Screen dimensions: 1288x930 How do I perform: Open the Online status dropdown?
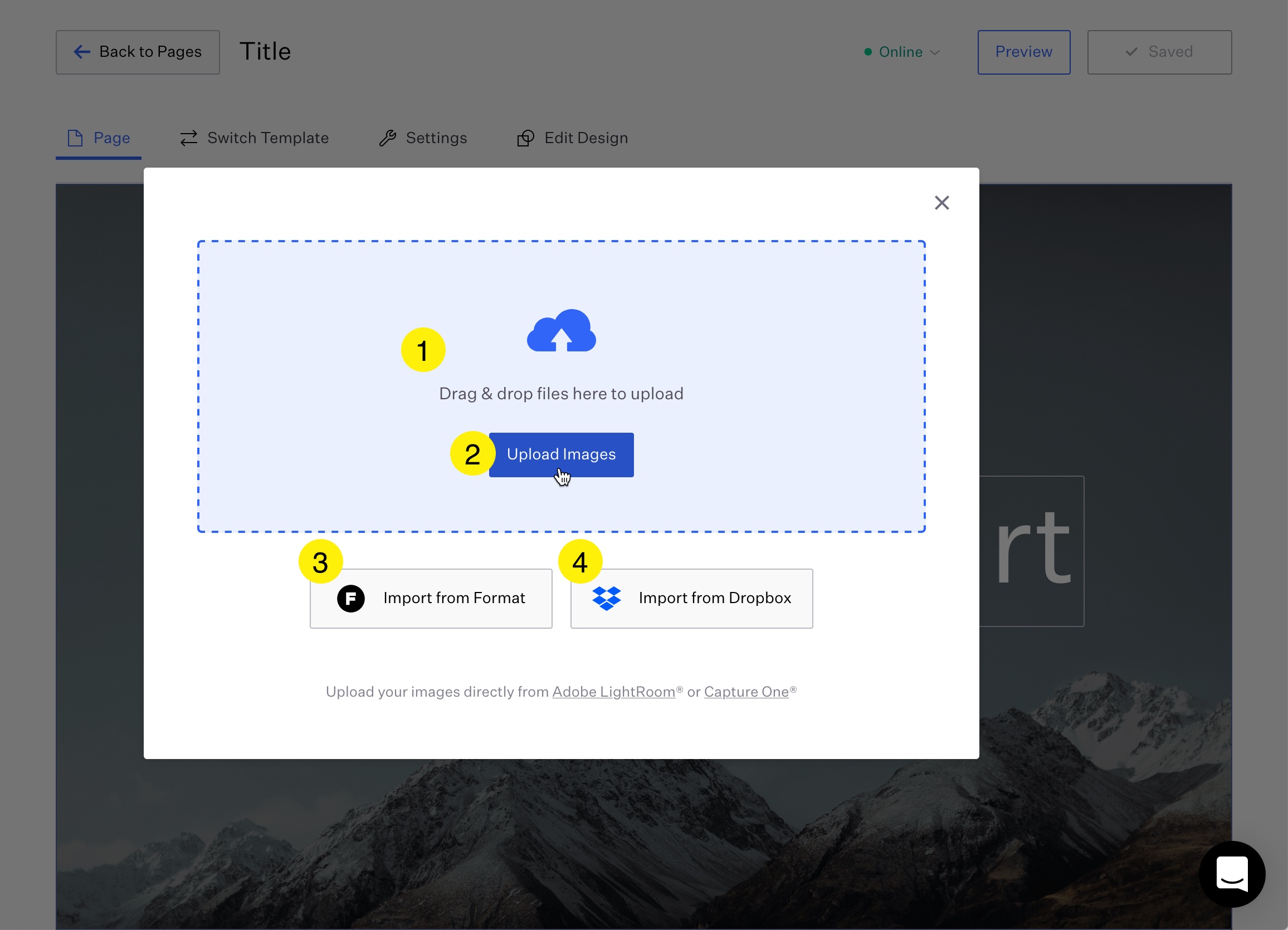coord(902,52)
